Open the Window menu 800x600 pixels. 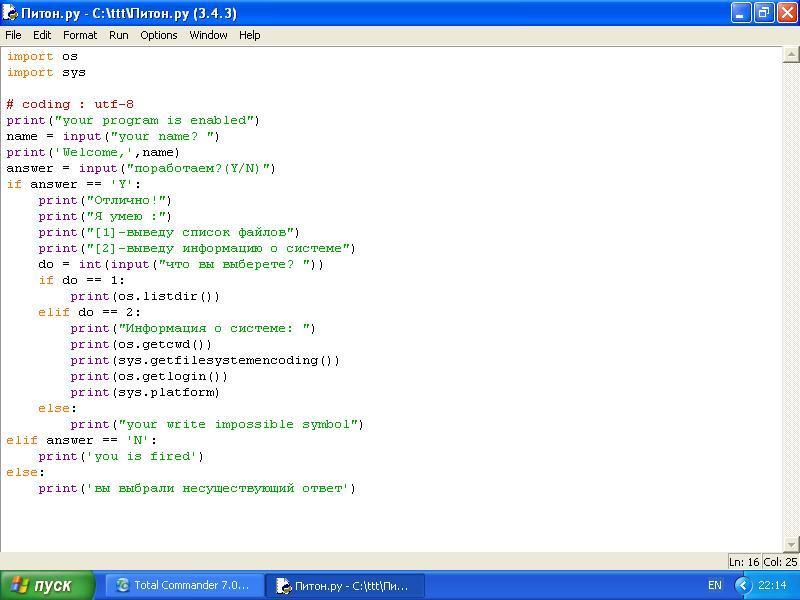[208, 35]
